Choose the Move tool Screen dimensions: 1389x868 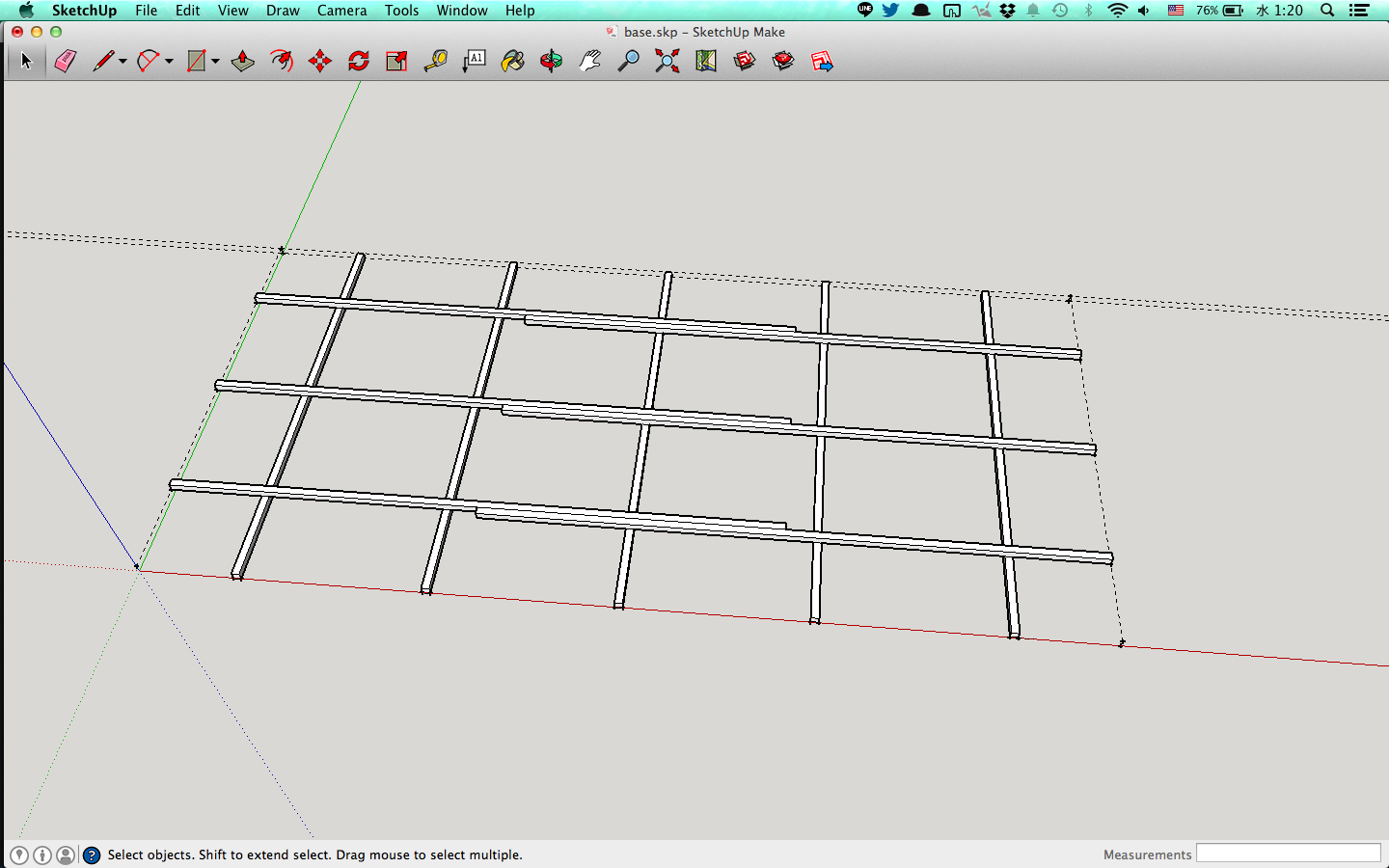tap(319, 62)
